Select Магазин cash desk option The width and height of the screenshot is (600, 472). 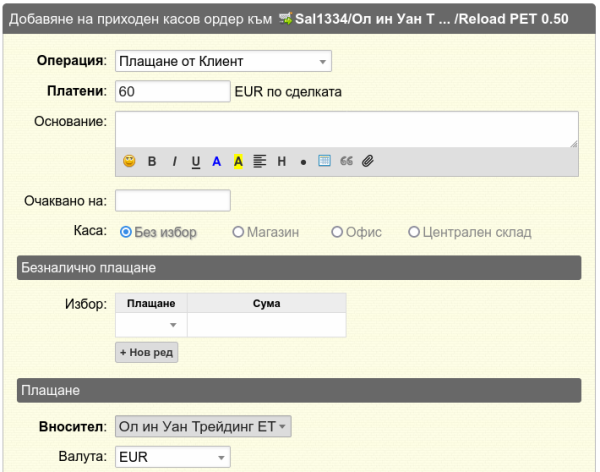[238, 232]
